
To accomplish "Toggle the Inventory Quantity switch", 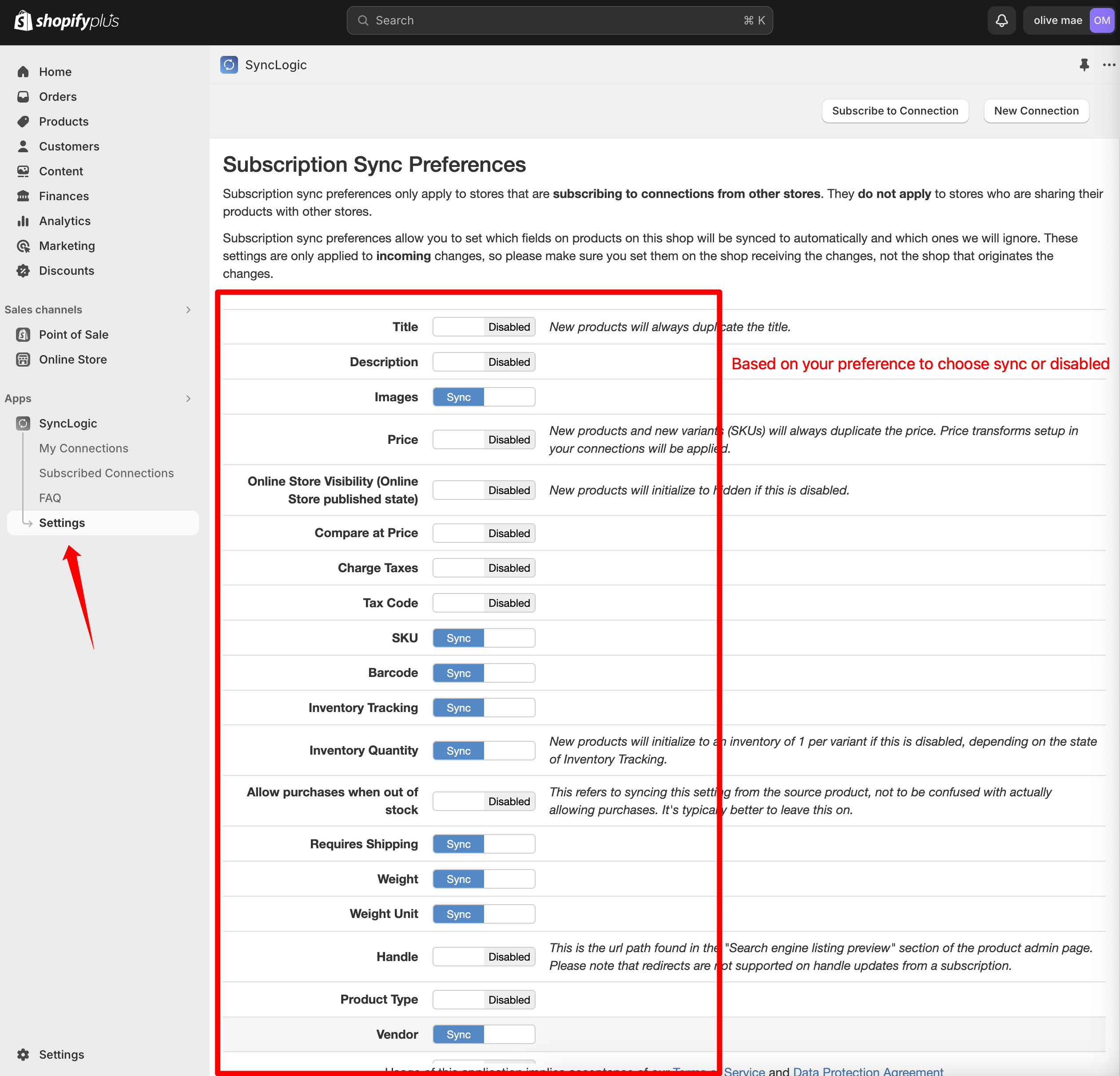I will point(484,751).
